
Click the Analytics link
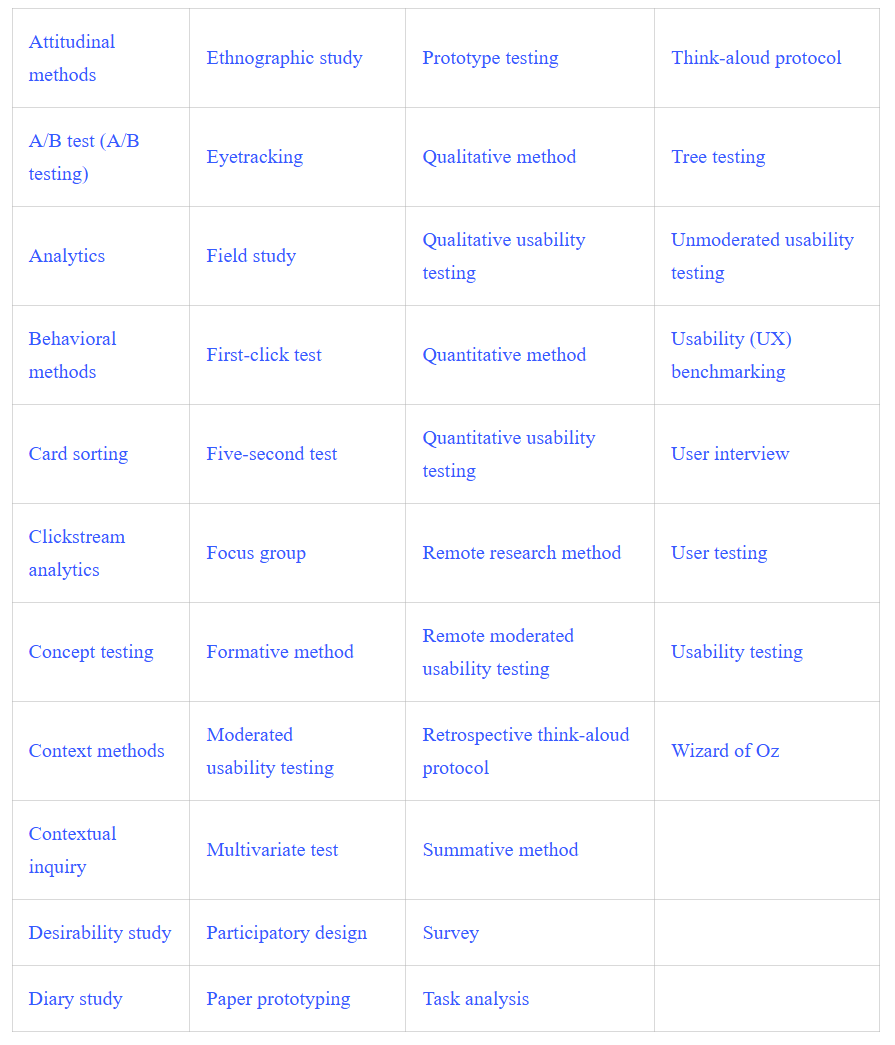(67, 256)
